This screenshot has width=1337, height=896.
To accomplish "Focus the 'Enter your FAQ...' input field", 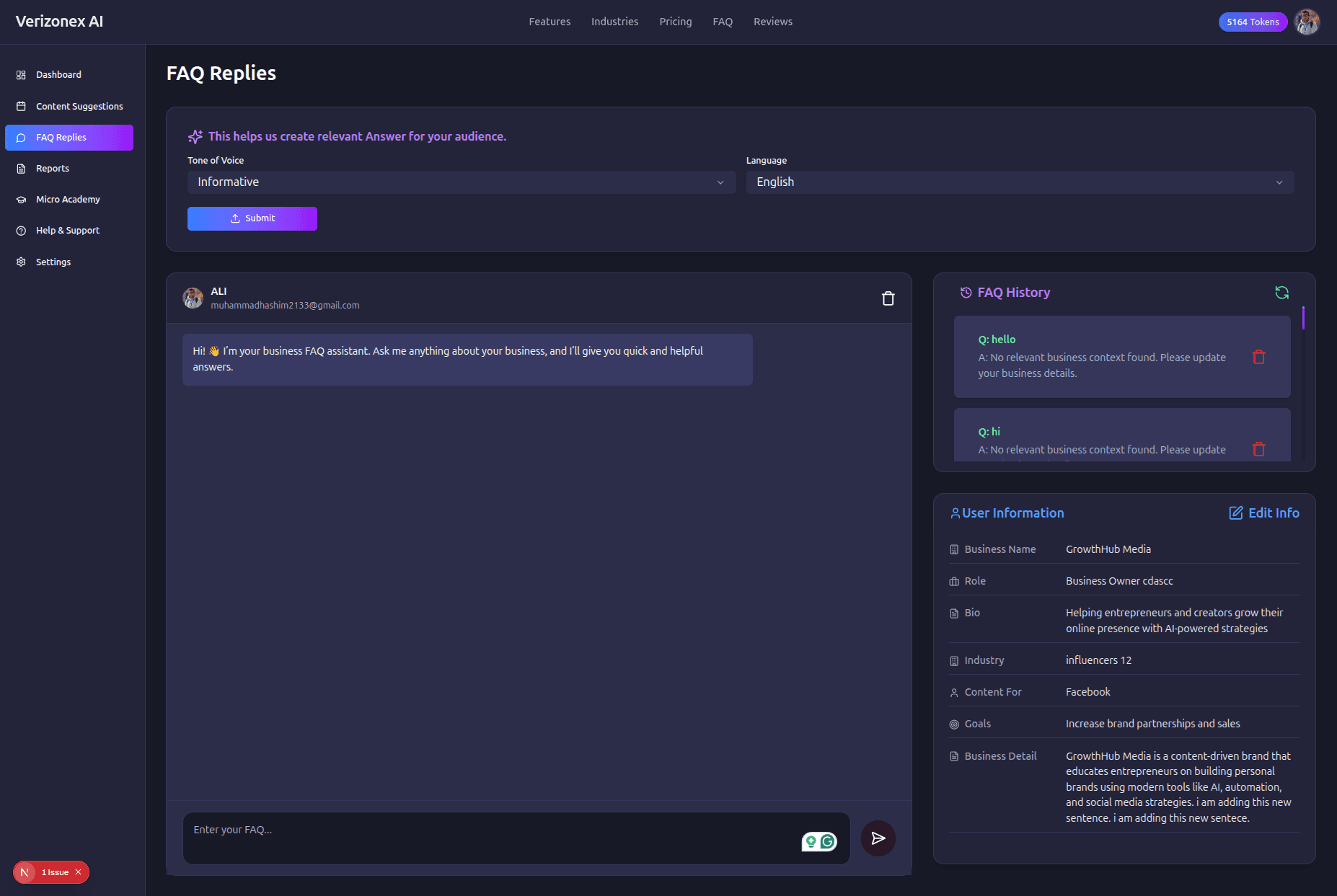I will tap(490, 838).
